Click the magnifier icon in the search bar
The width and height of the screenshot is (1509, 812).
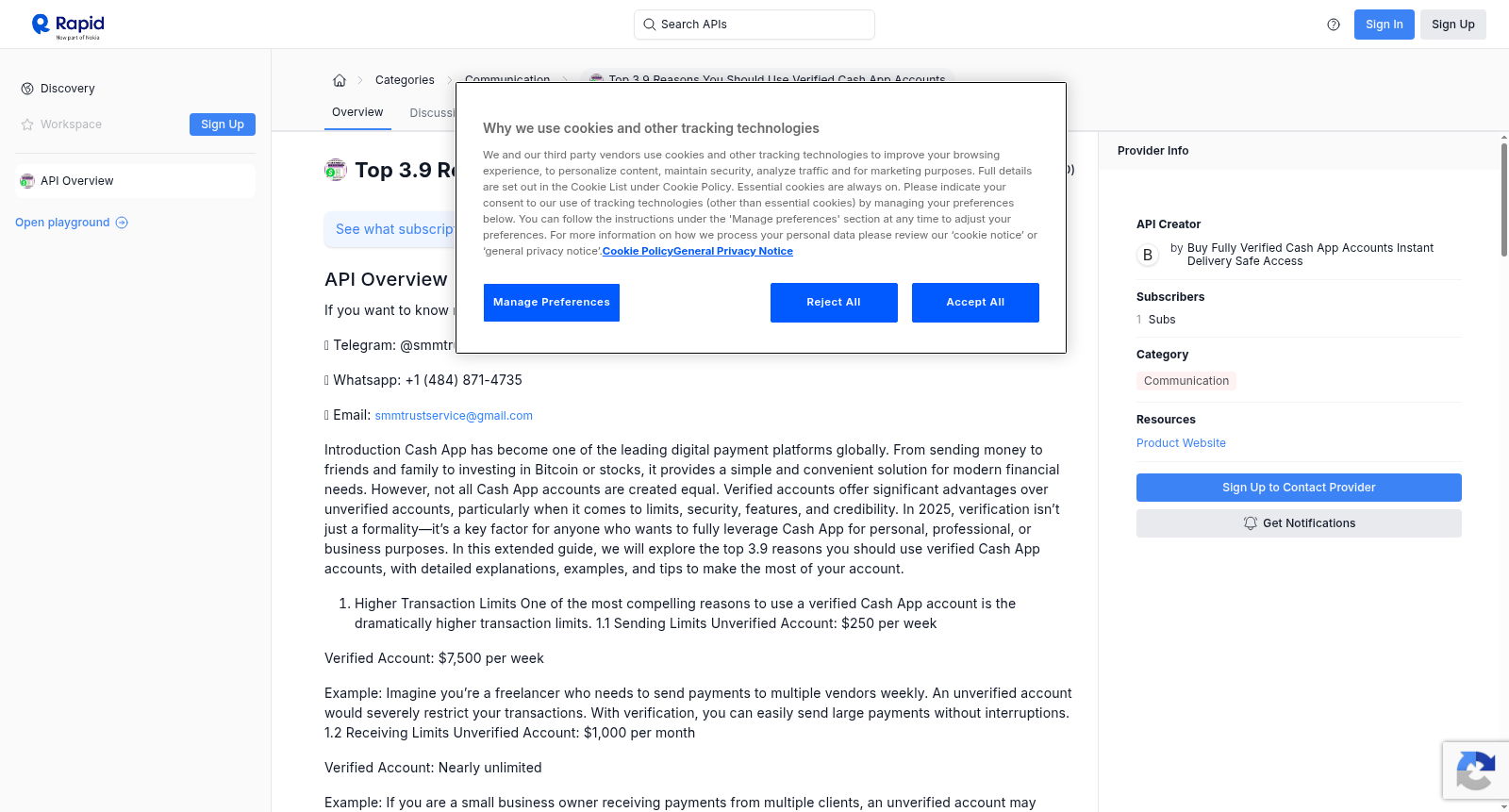tap(649, 25)
